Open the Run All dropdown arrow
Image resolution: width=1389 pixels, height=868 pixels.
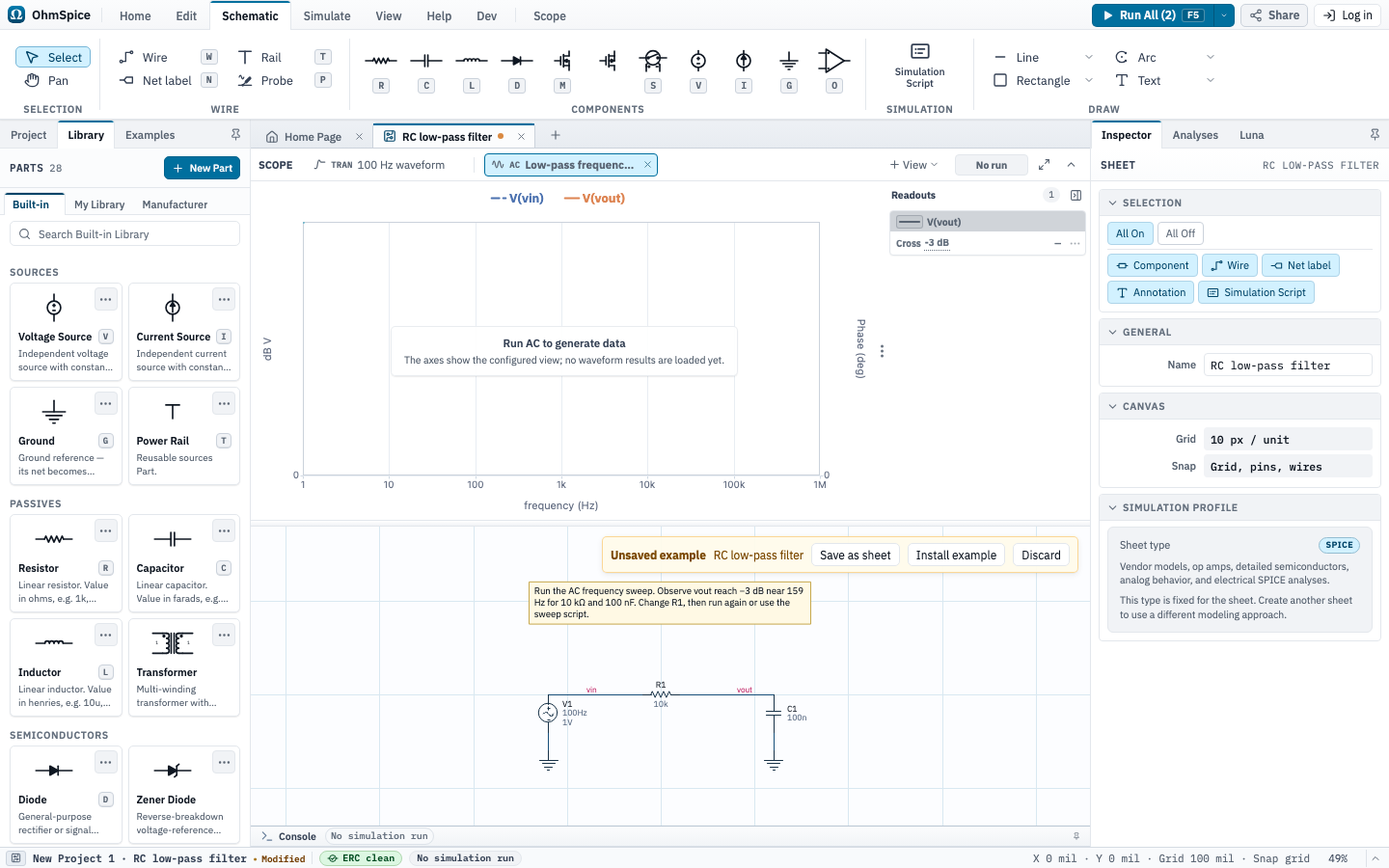pyautogui.click(x=1223, y=15)
